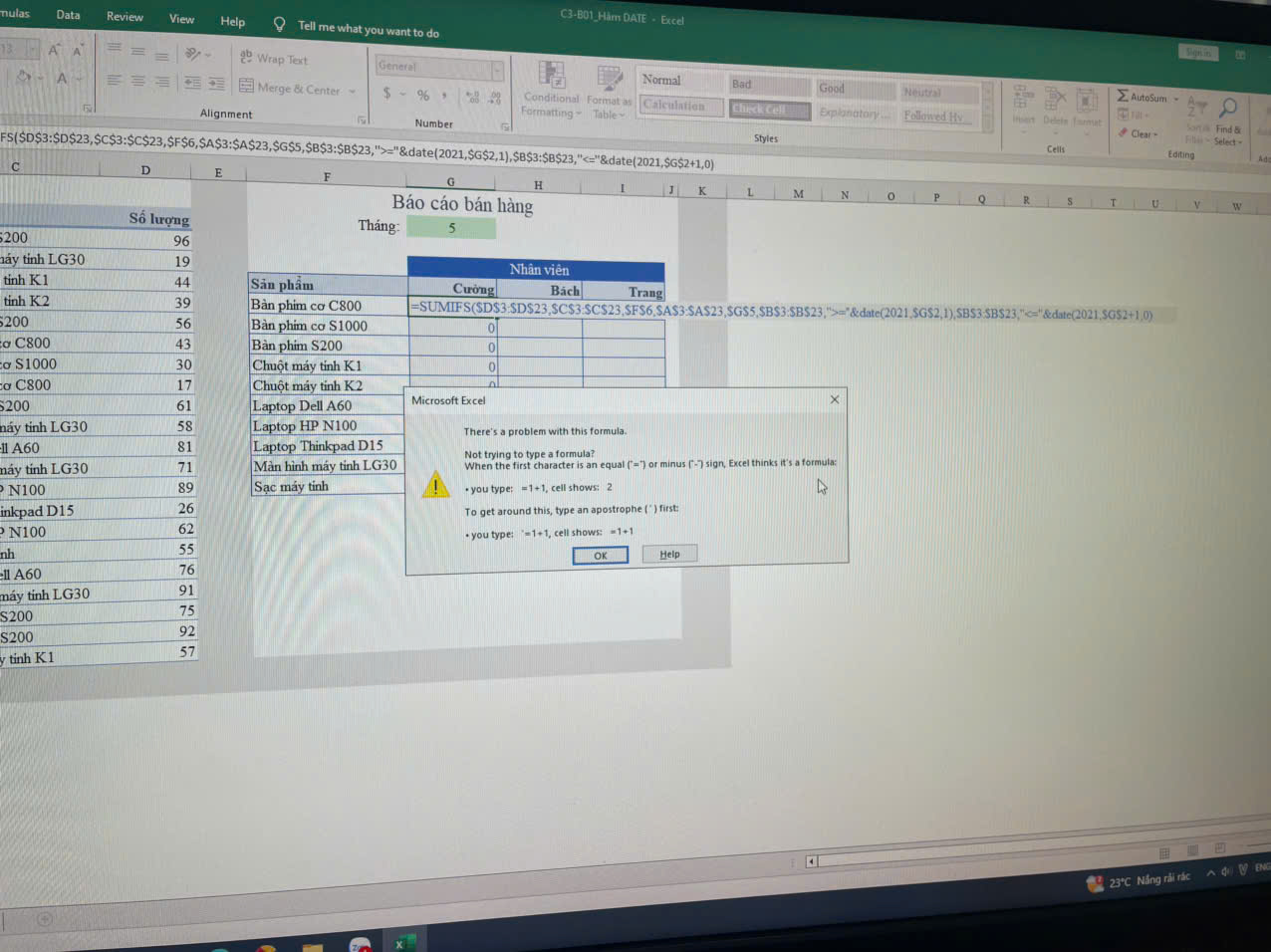Click the Top Align icon

point(114,49)
